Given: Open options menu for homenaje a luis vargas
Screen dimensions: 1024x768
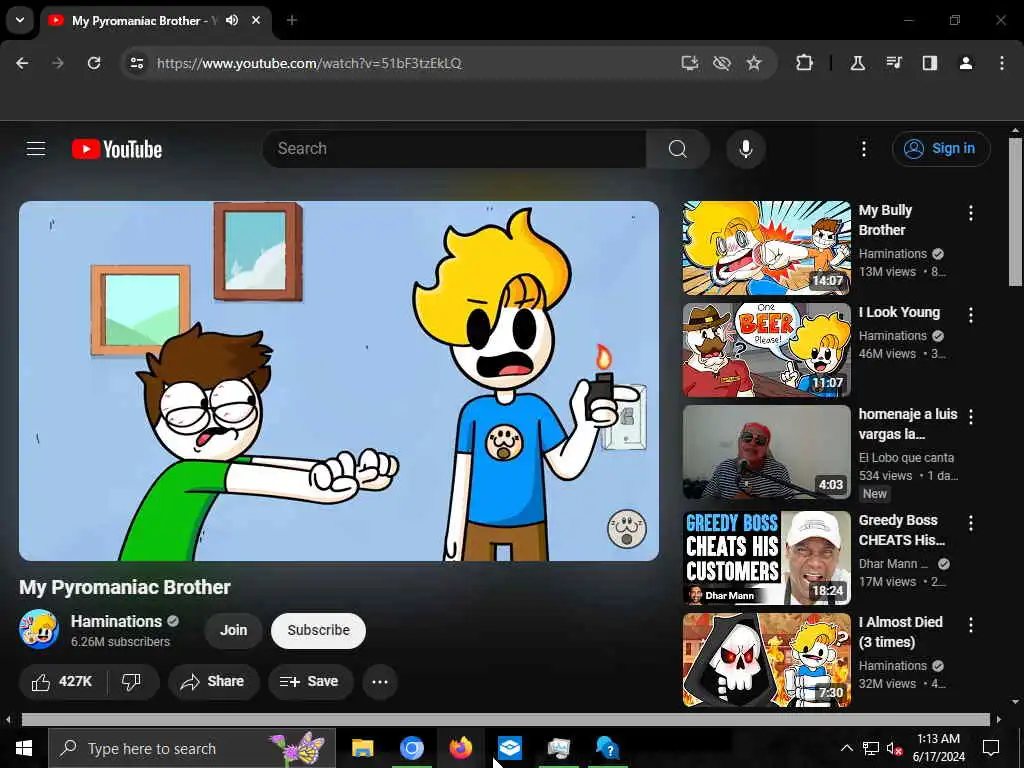Looking at the screenshot, I should pos(970,417).
